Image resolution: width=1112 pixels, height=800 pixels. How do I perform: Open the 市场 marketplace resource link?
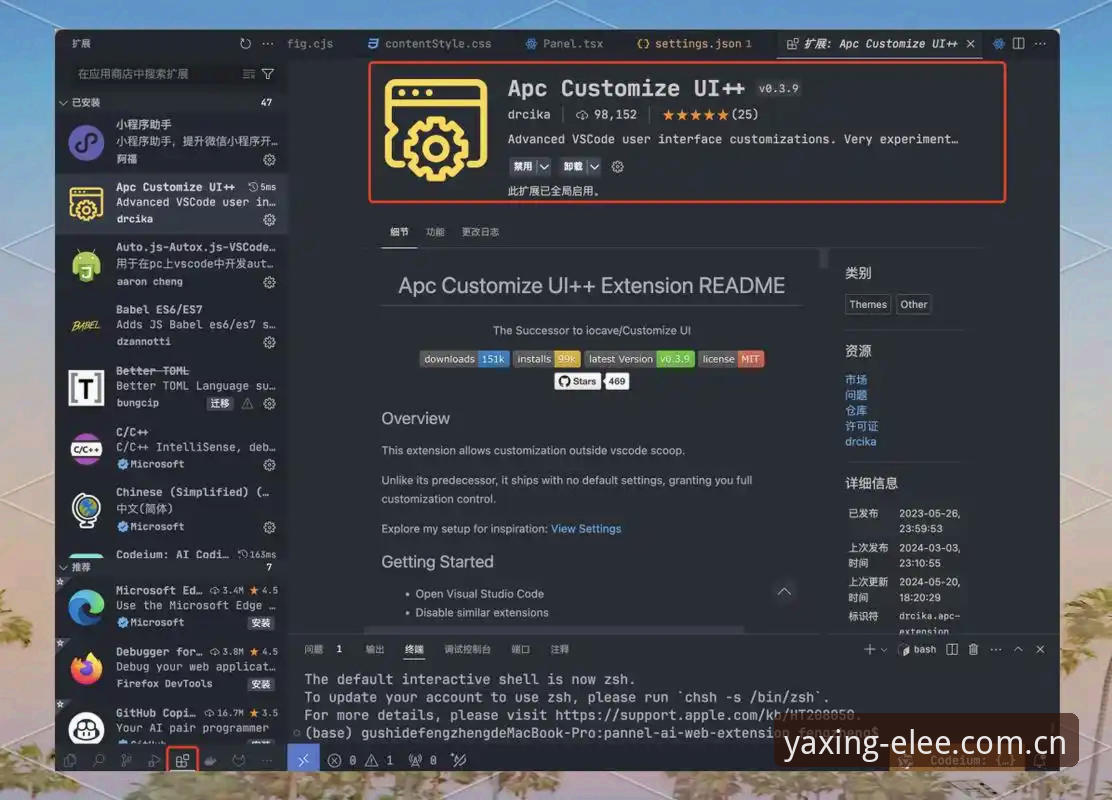click(856, 379)
